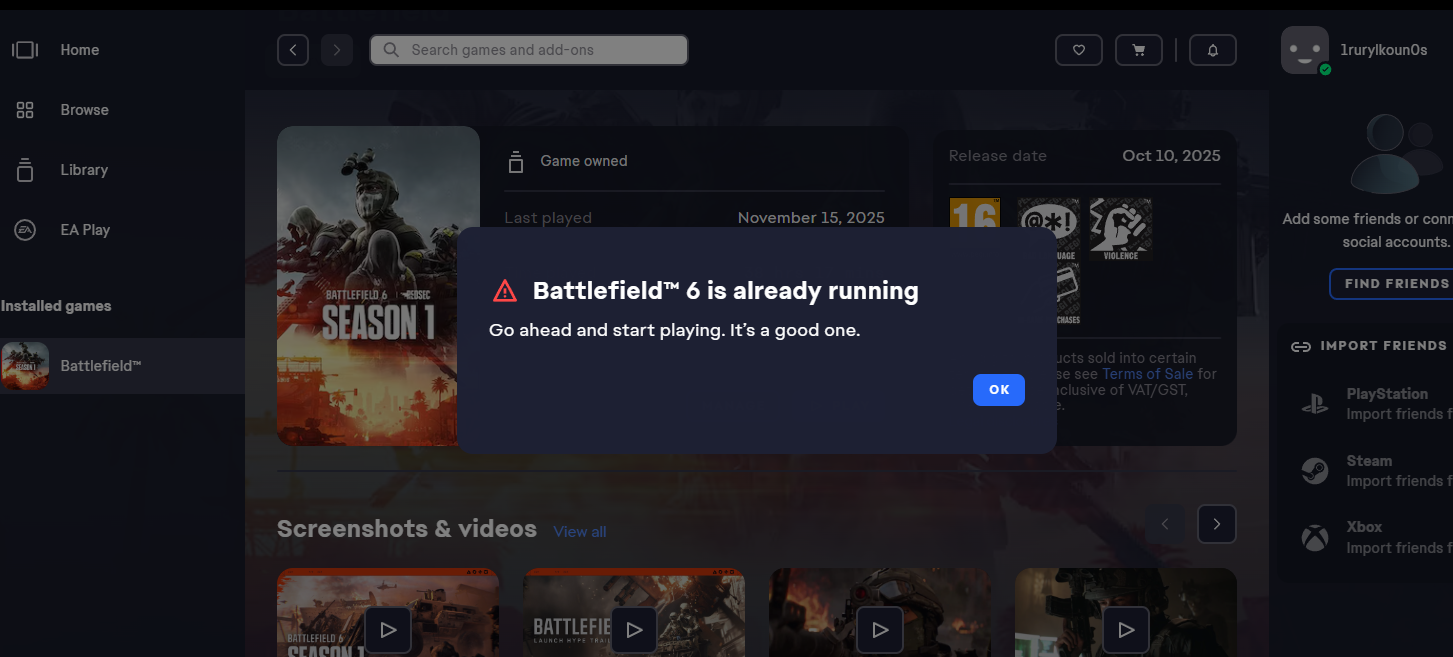Screen dimensions: 1453x657
Task: Navigate to the Home page
Action: (x=79, y=50)
